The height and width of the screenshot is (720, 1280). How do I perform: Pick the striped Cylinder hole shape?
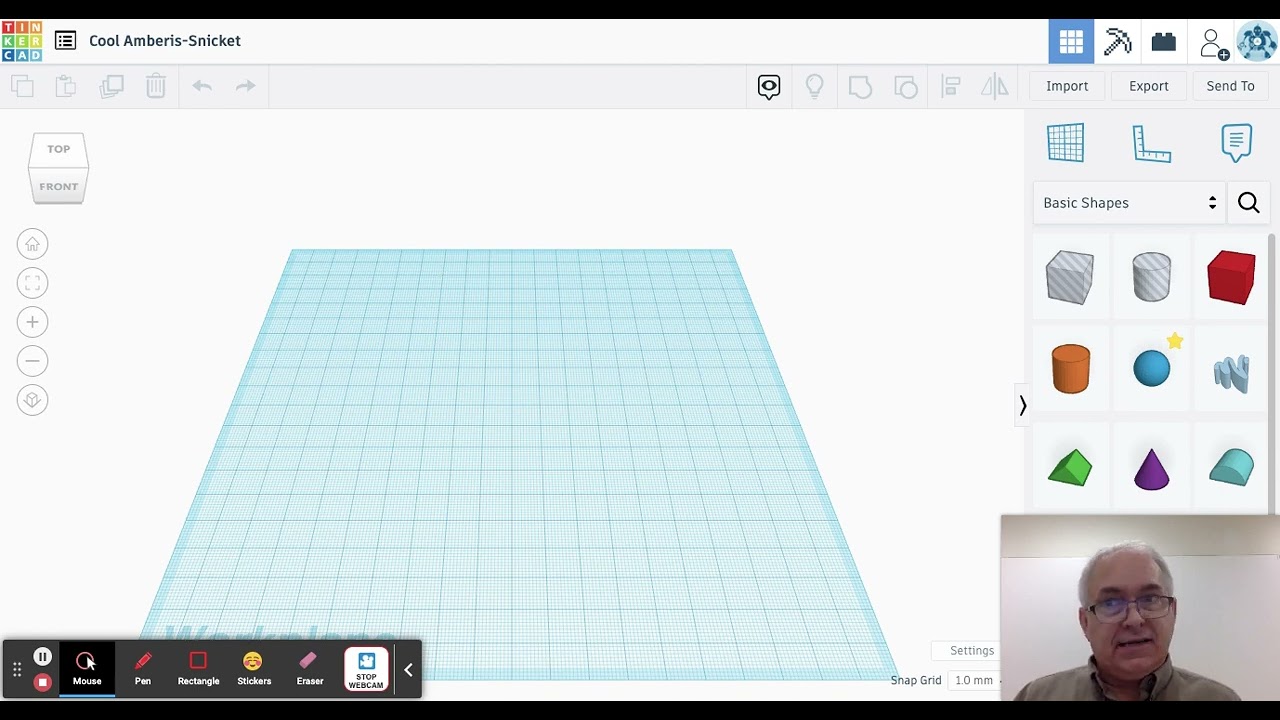[x=1151, y=277]
